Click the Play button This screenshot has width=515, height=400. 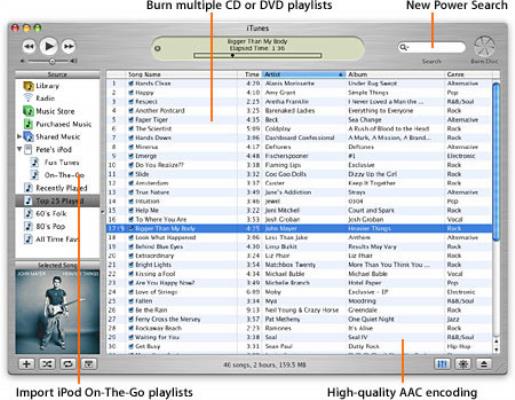(x=49, y=46)
